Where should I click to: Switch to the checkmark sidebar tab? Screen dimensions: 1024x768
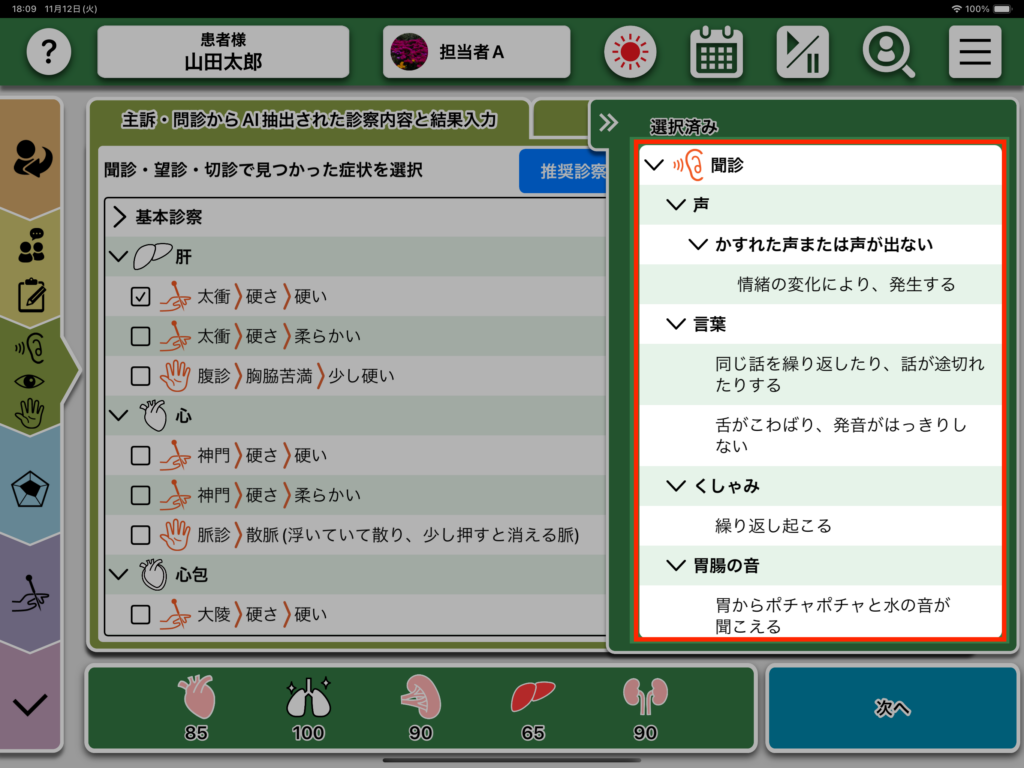tap(30, 704)
